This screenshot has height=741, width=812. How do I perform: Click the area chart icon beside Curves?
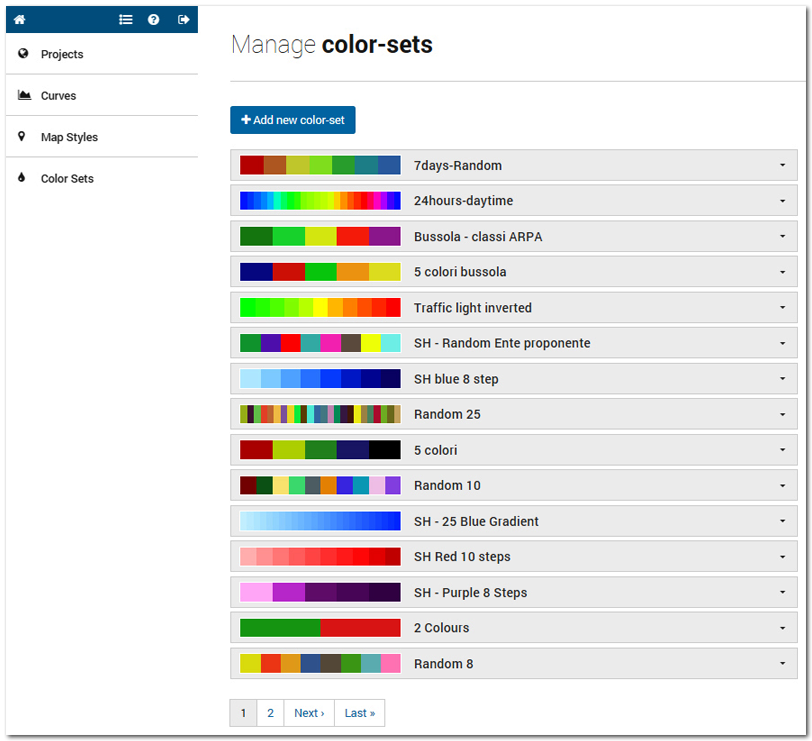24,95
